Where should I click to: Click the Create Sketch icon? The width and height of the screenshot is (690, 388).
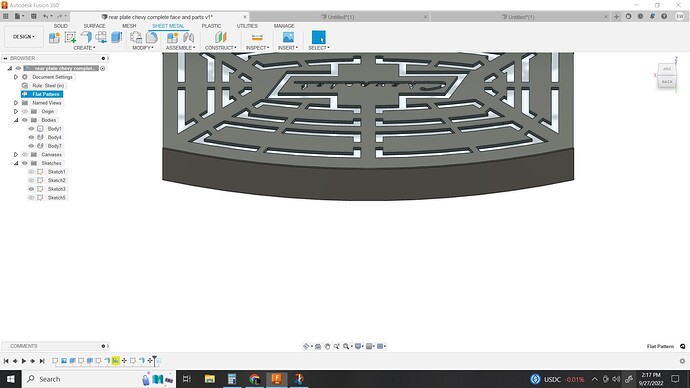[70, 37]
